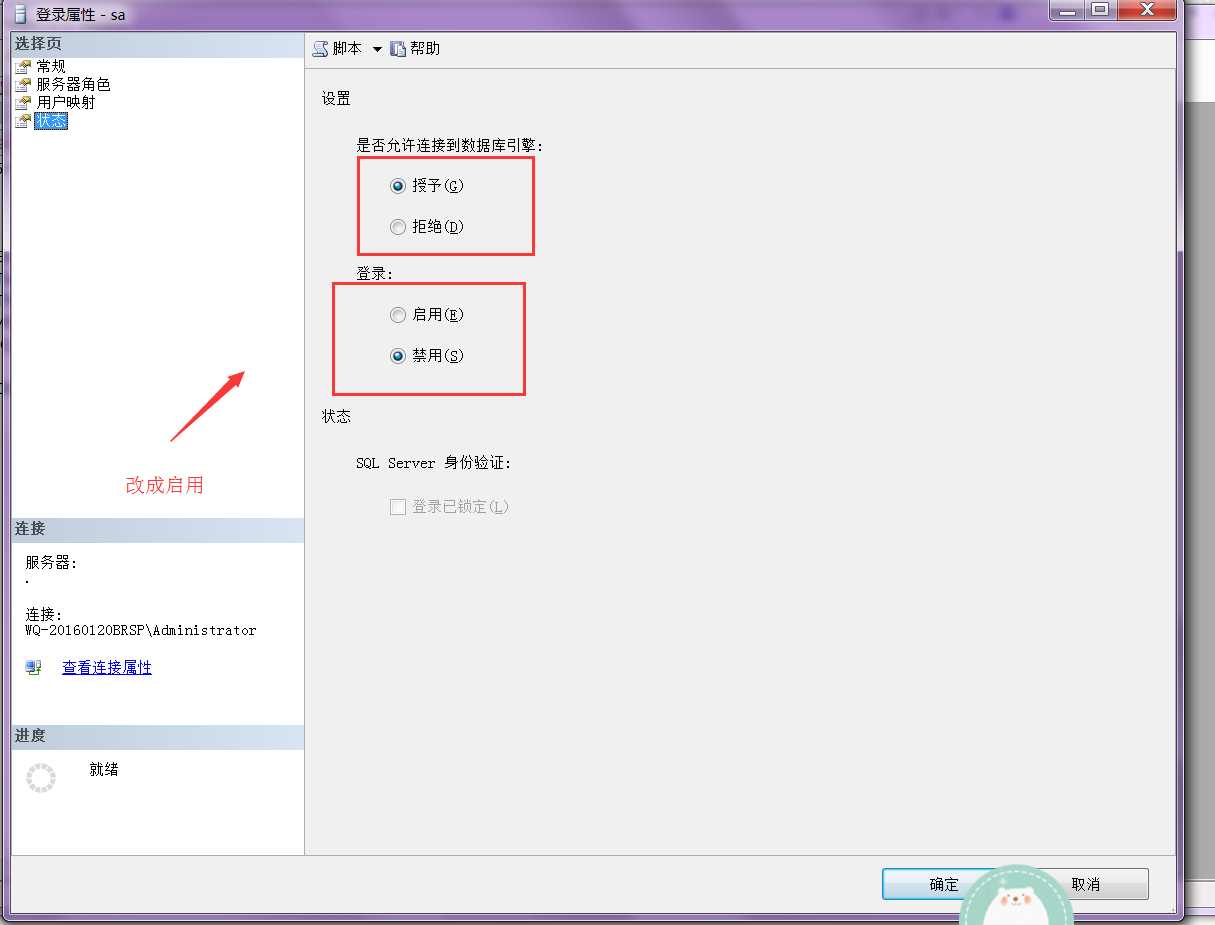Select the 授予(G) radio button
The height and width of the screenshot is (925, 1215).
tap(398, 186)
